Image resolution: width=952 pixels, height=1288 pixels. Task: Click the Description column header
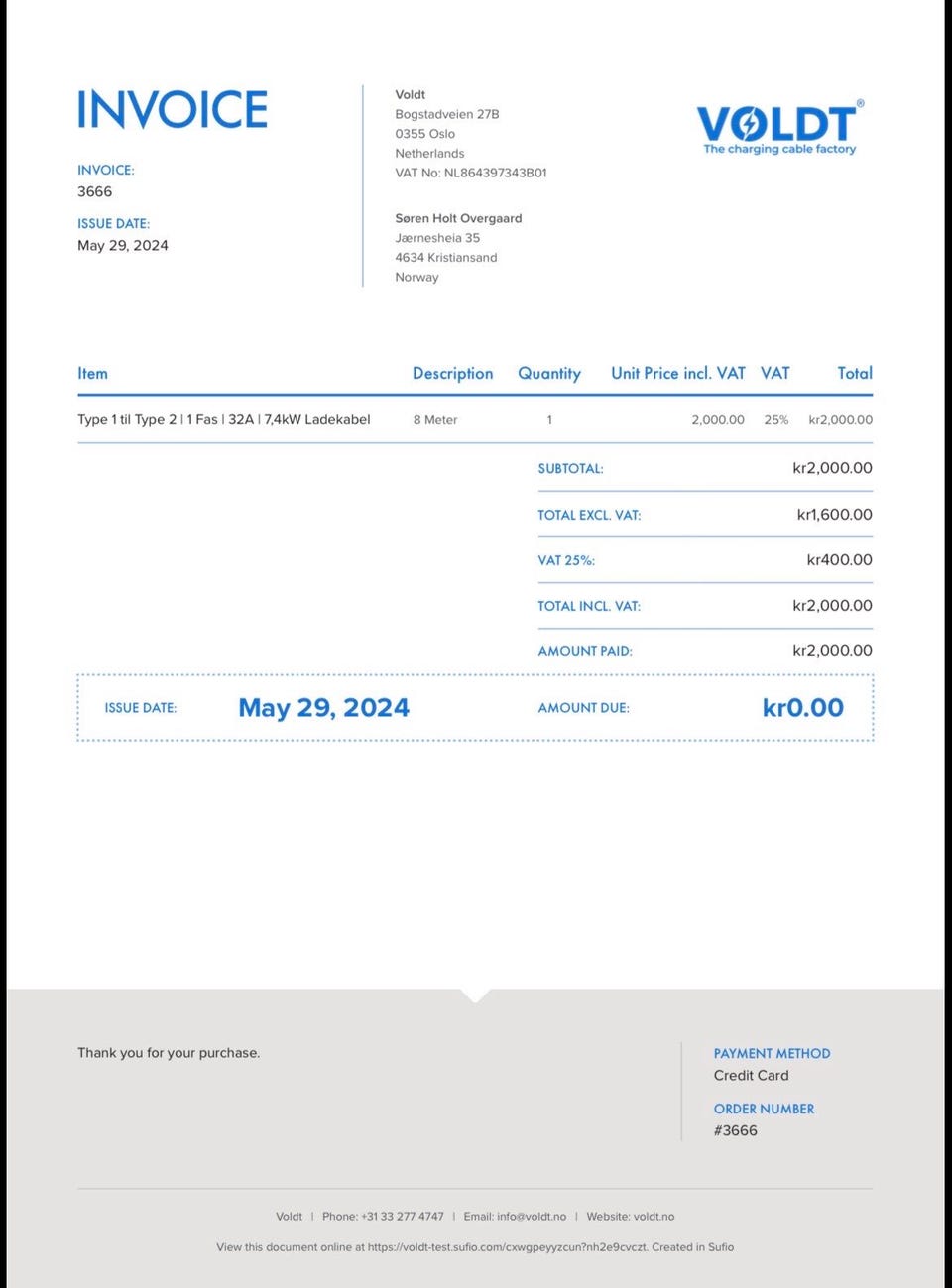click(x=453, y=374)
